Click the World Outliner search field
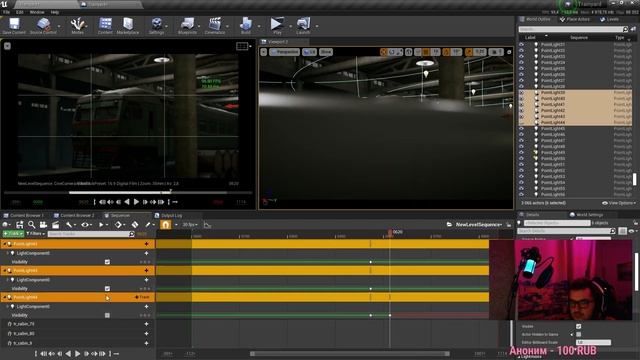640x360 pixels. (x=573, y=29)
